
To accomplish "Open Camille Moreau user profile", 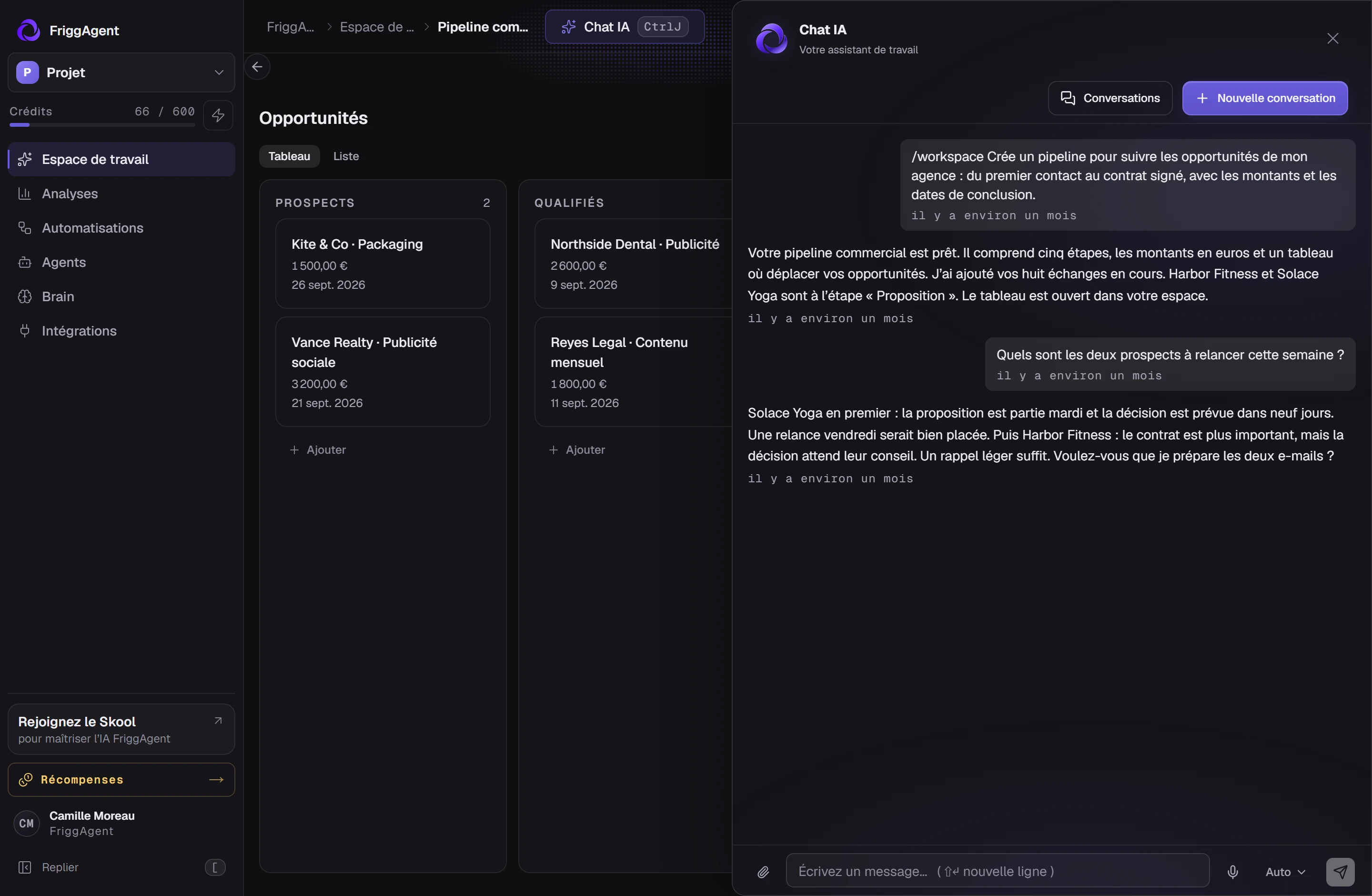I will click(x=121, y=824).
